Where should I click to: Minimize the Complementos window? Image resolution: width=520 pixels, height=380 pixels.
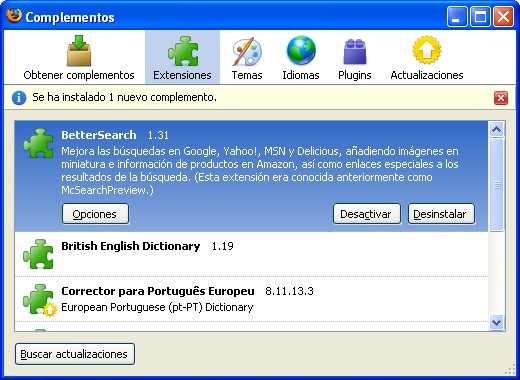[457, 17]
